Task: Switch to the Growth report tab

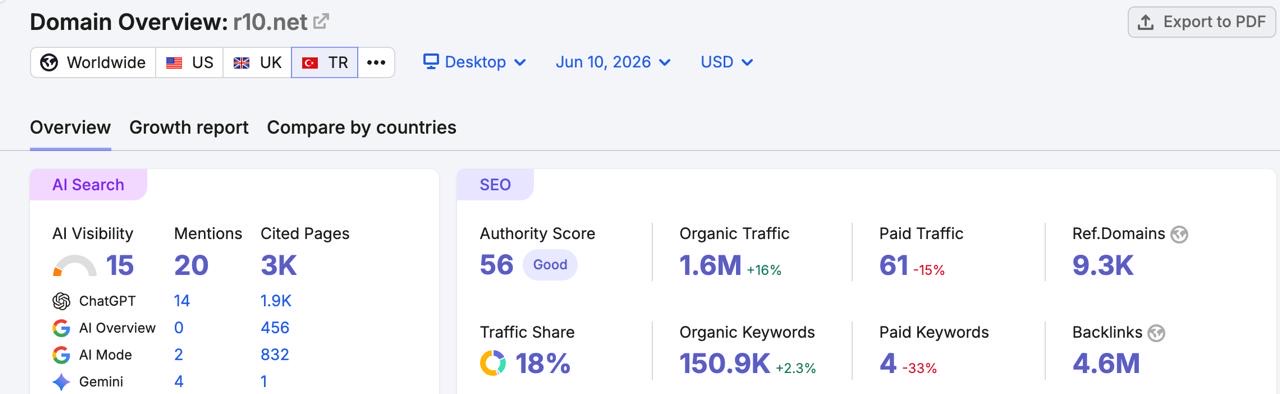Action: (189, 128)
